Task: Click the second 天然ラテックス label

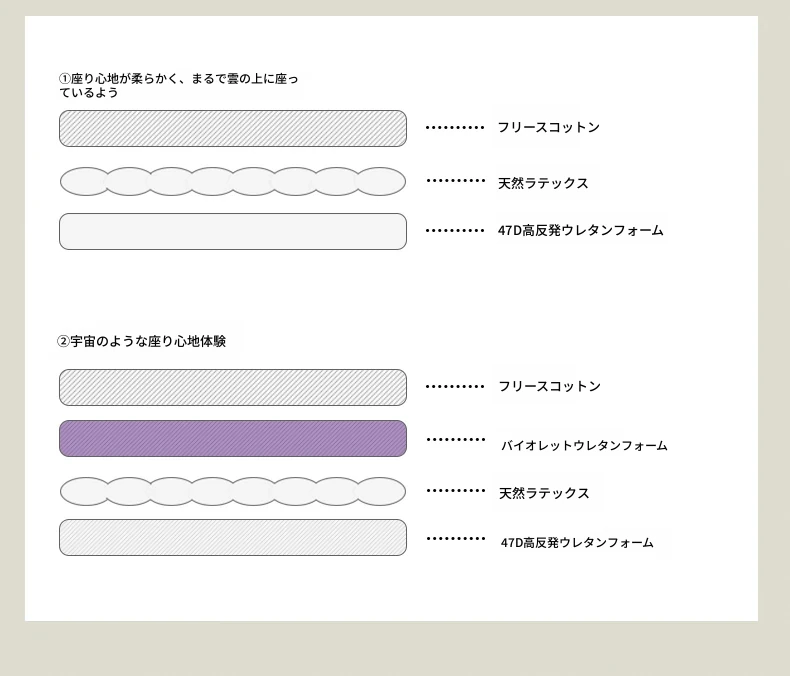Action: coord(544,493)
